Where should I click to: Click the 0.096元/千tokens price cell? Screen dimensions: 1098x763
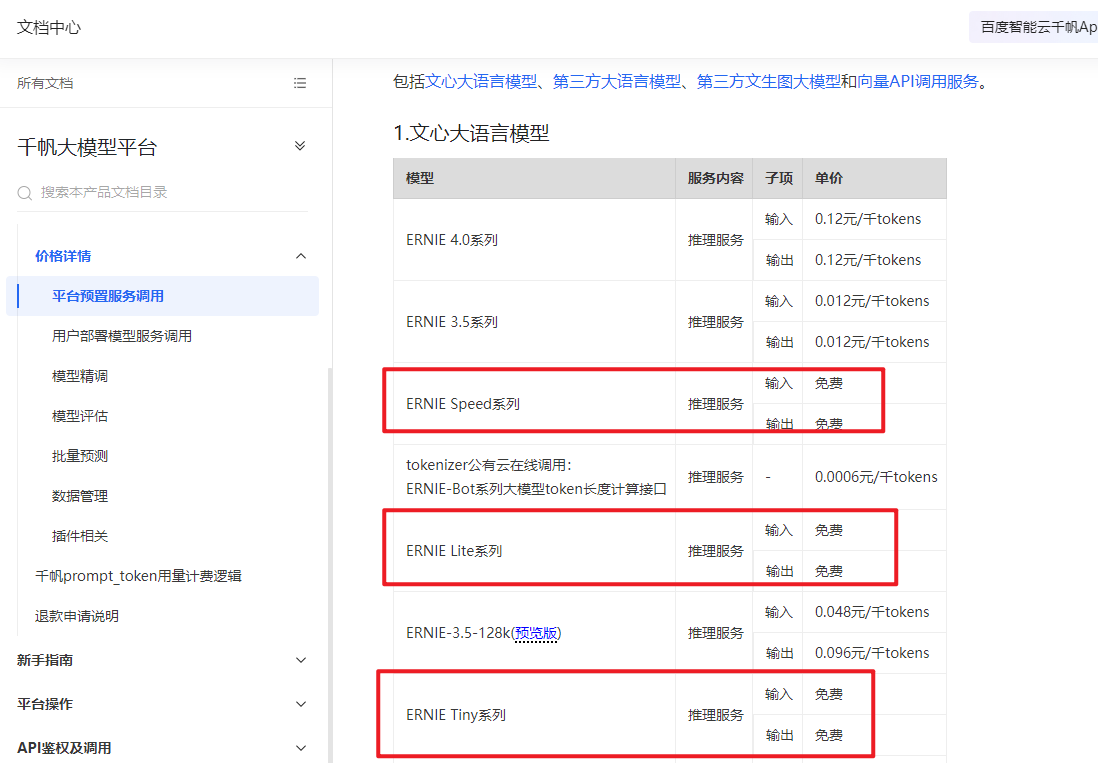(x=875, y=653)
